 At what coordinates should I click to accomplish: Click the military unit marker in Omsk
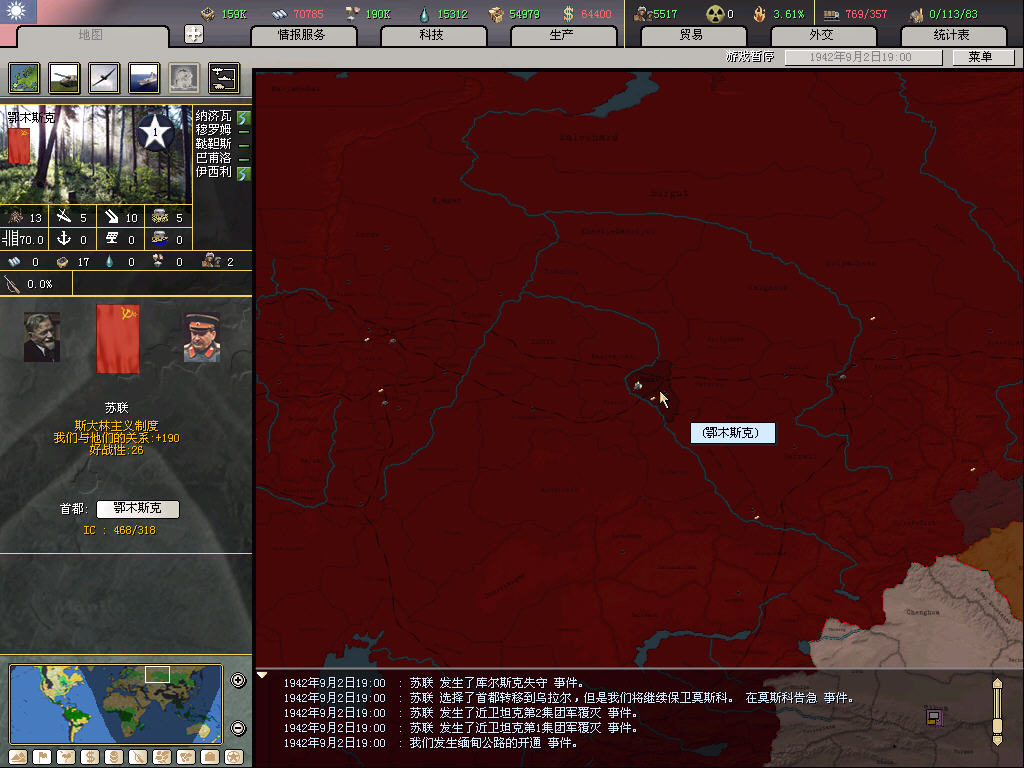pos(638,386)
